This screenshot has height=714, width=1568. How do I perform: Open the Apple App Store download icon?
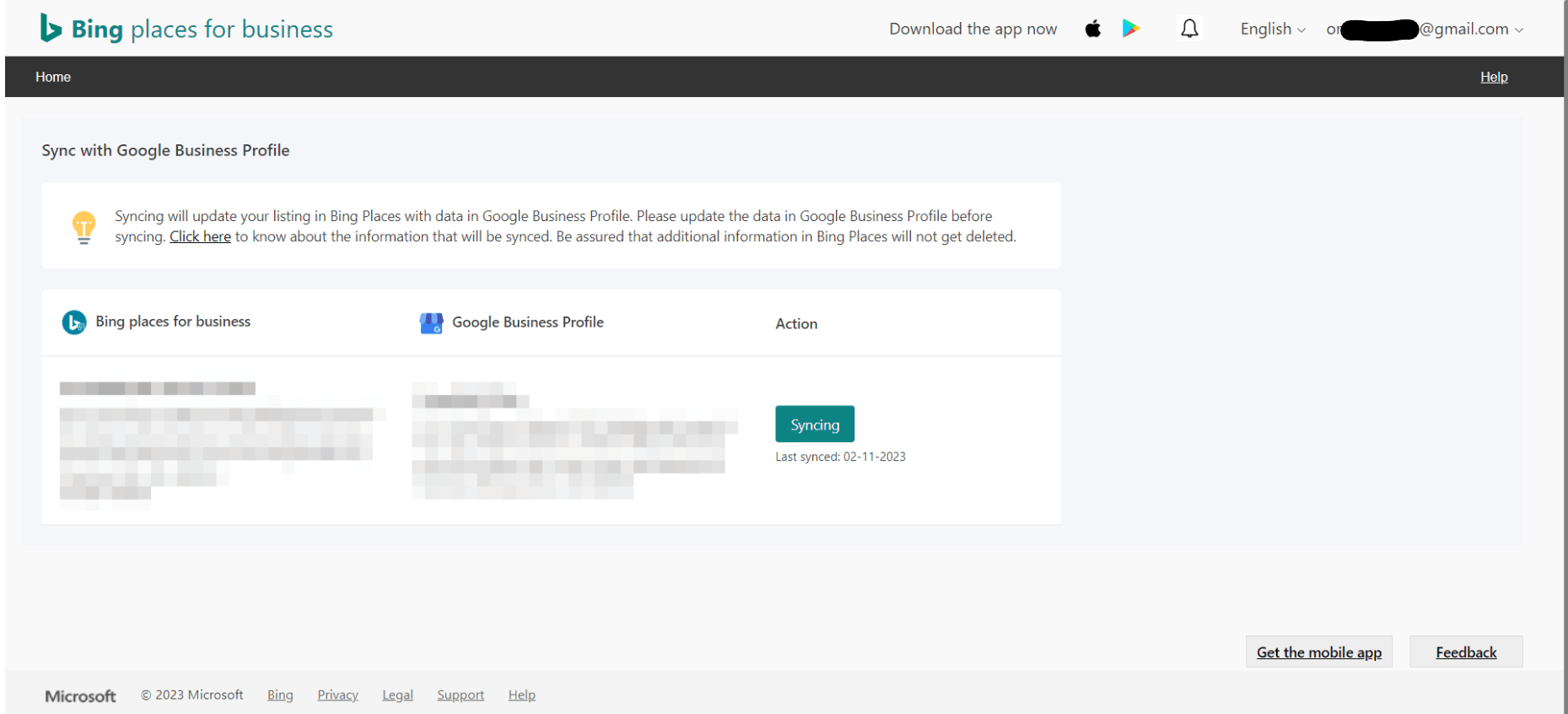click(1093, 29)
